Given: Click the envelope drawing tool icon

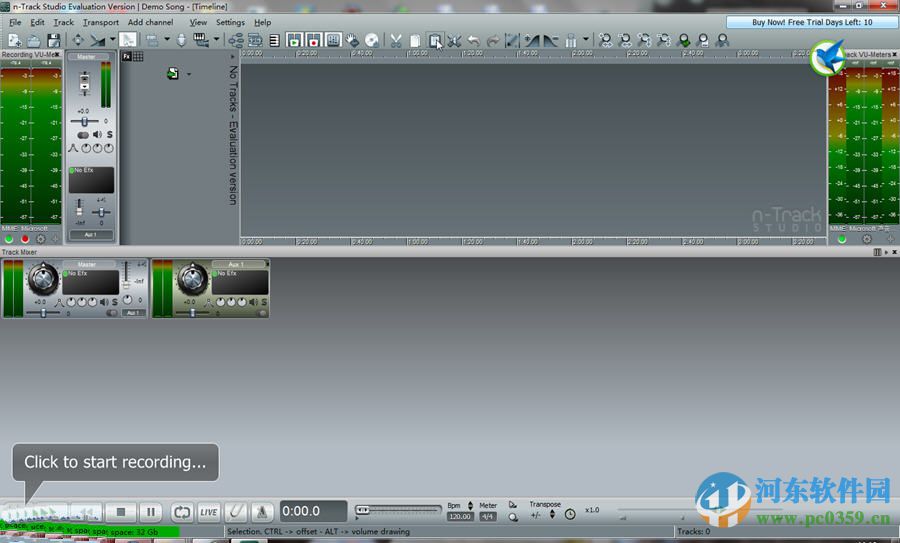Looking at the screenshot, I should [x=98, y=40].
